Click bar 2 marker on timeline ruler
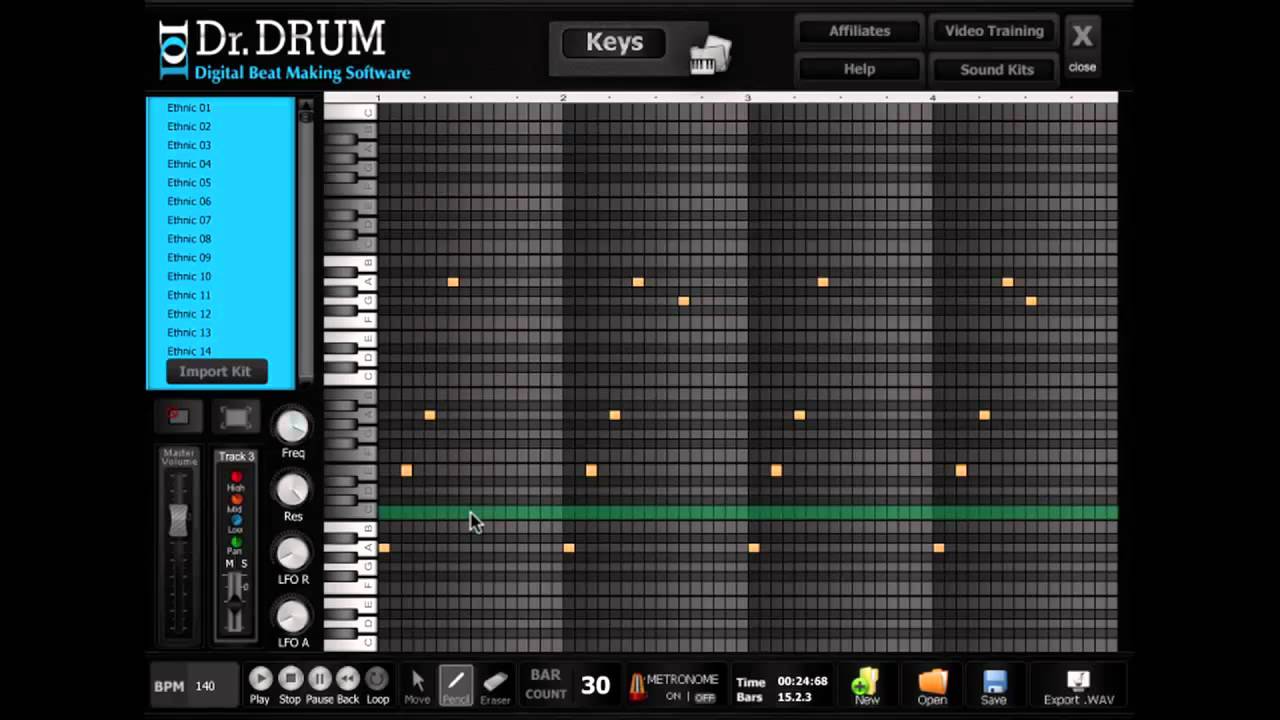The image size is (1280, 720). [563, 98]
